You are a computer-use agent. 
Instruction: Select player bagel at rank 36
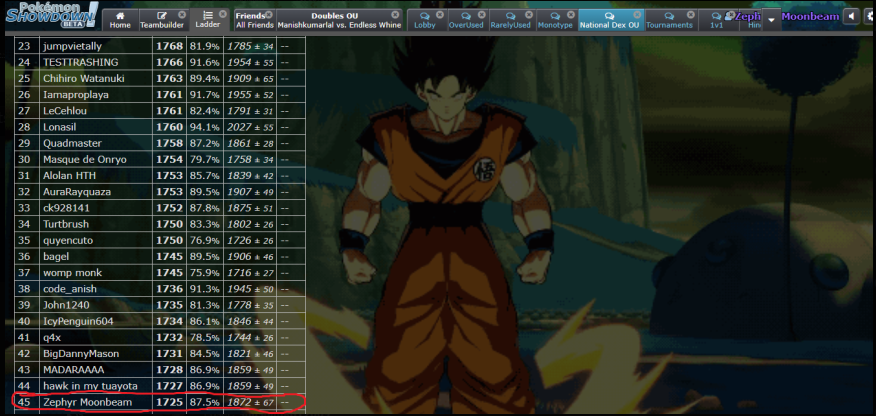[x=56, y=256]
